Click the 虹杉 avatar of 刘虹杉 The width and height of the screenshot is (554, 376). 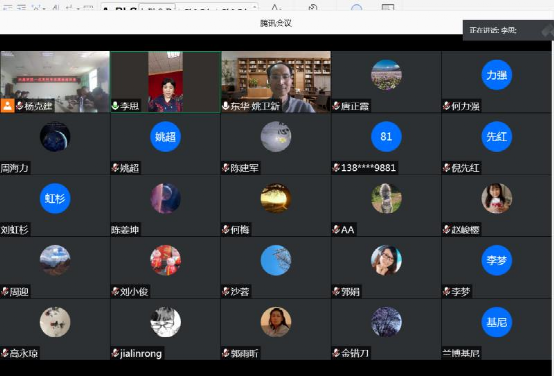(55, 199)
